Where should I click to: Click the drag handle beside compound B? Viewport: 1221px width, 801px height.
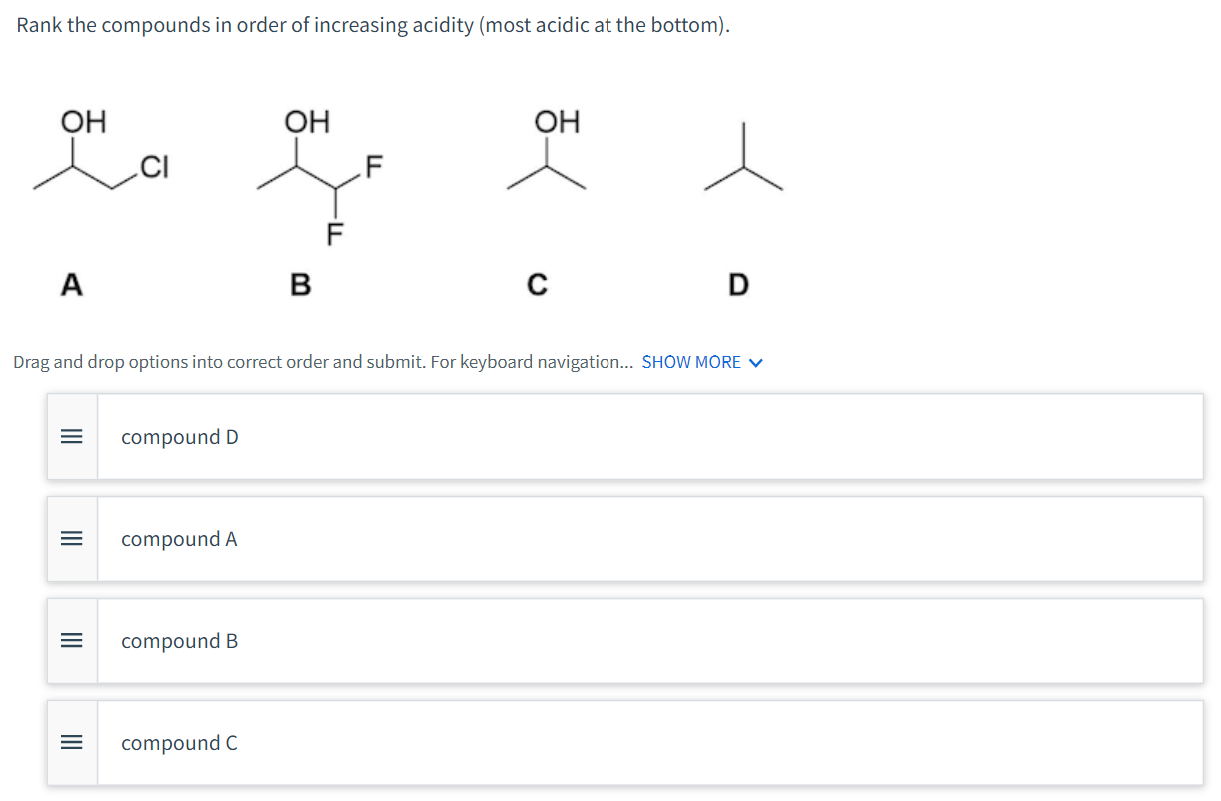tap(71, 641)
